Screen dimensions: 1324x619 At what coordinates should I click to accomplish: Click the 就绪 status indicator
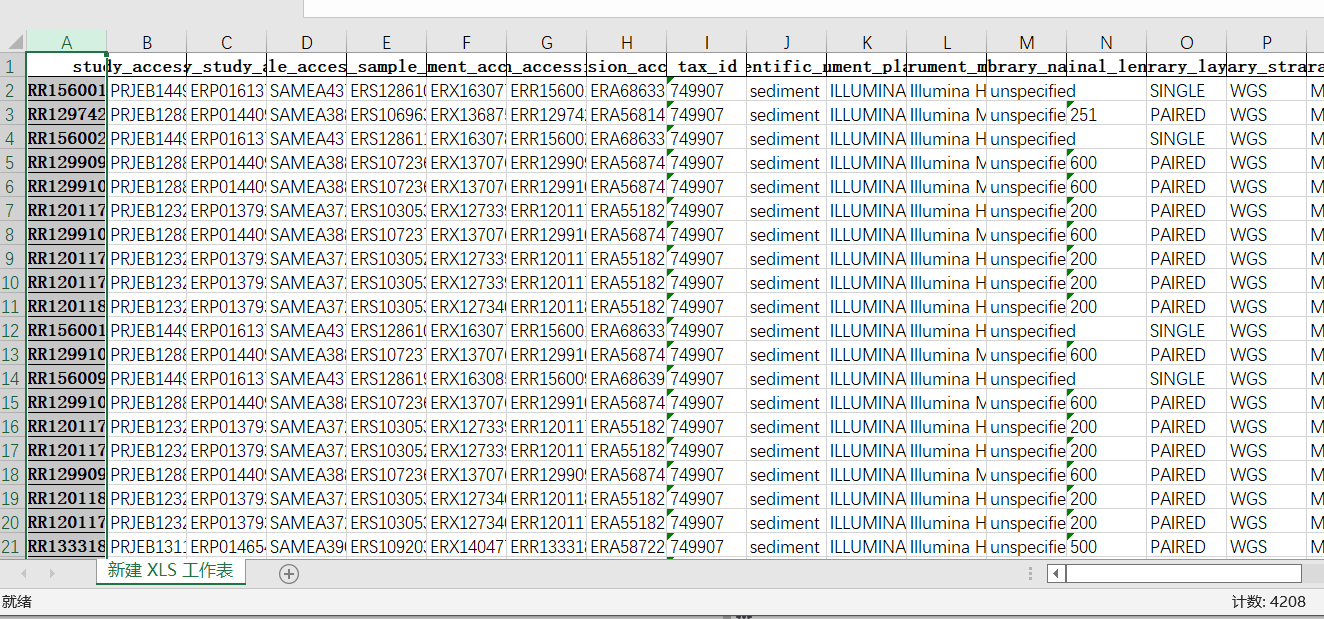pyautogui.click(x=16, y=602)
